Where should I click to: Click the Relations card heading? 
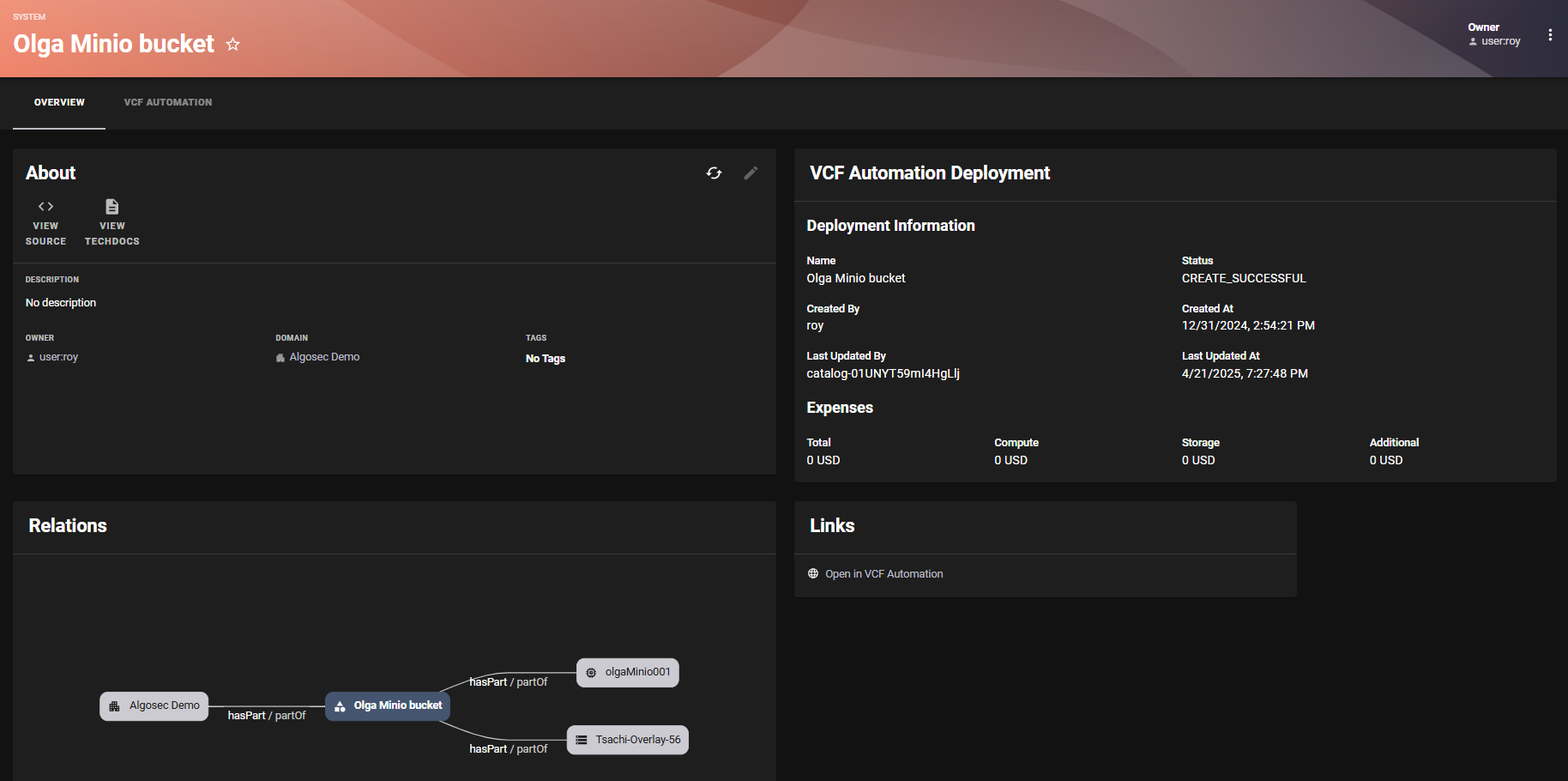click(68, 526)
